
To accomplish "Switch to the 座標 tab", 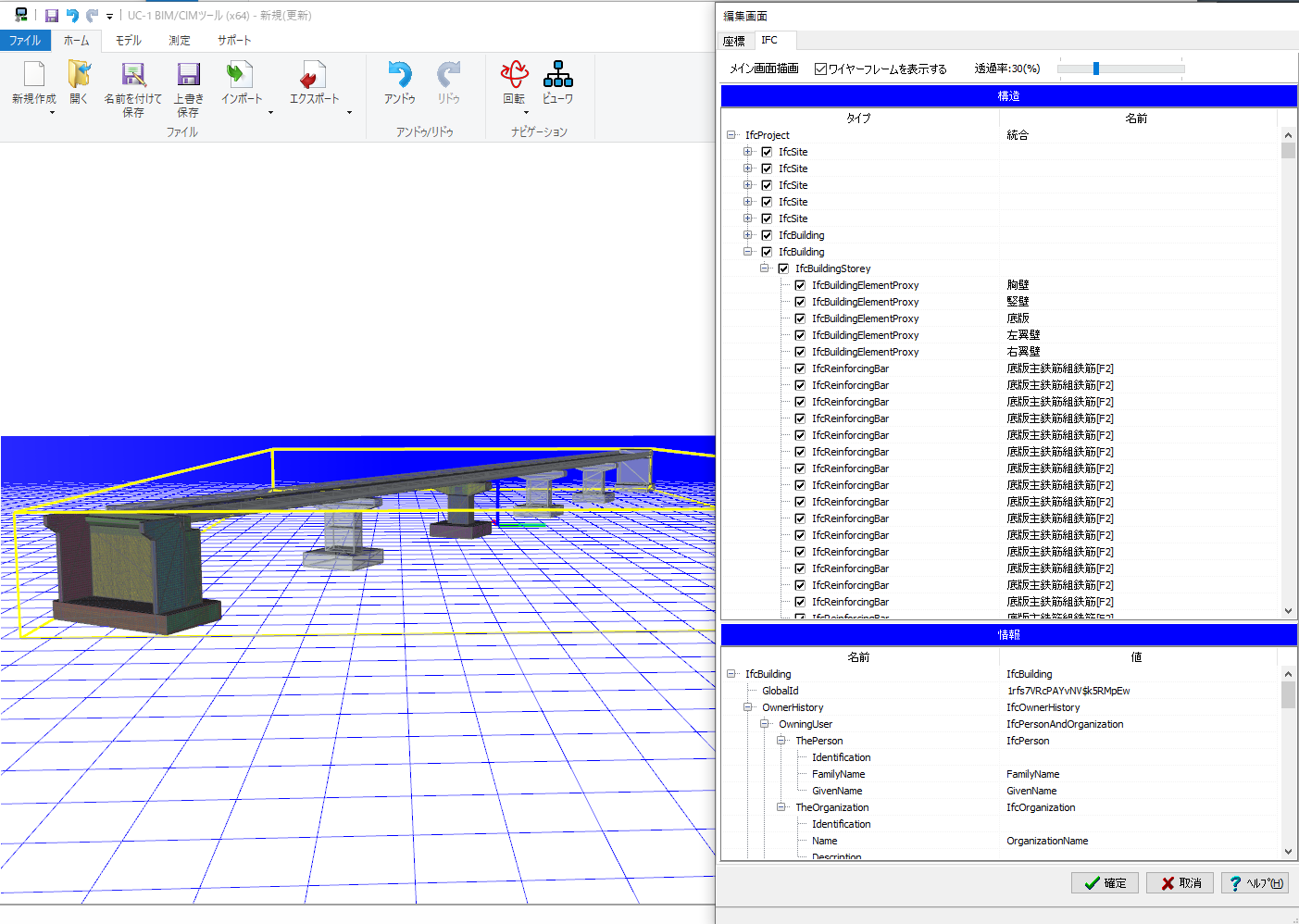I will 734,41.
